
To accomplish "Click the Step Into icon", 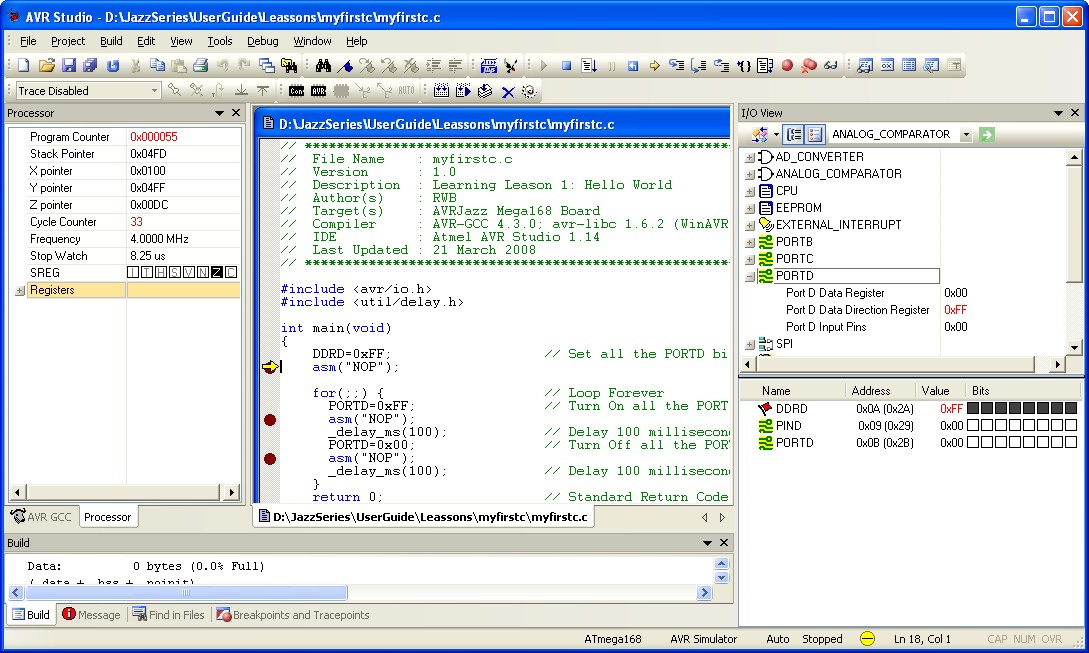I will 676,65.
